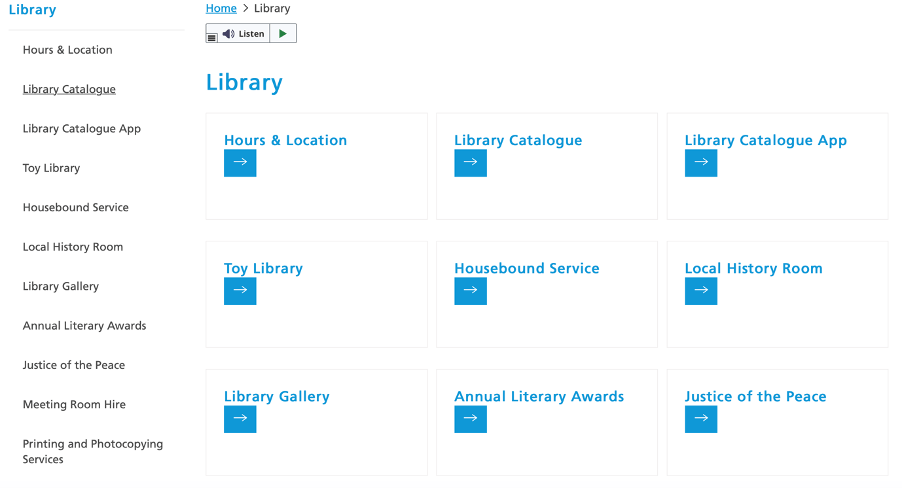902x488 pixels.
Task: Open the Annual Literary Awards card heading
Action: pyautogui.click(x=539, y=396)
